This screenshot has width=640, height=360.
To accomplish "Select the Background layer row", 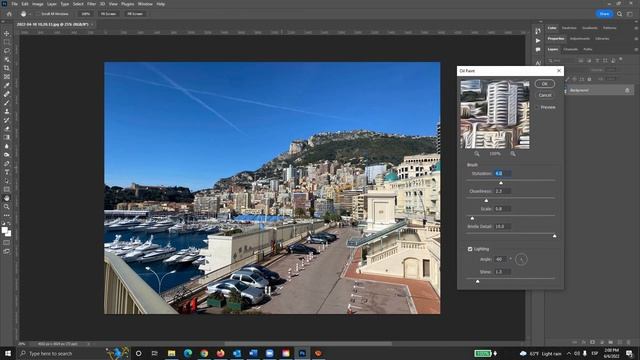I will point(600,90).
